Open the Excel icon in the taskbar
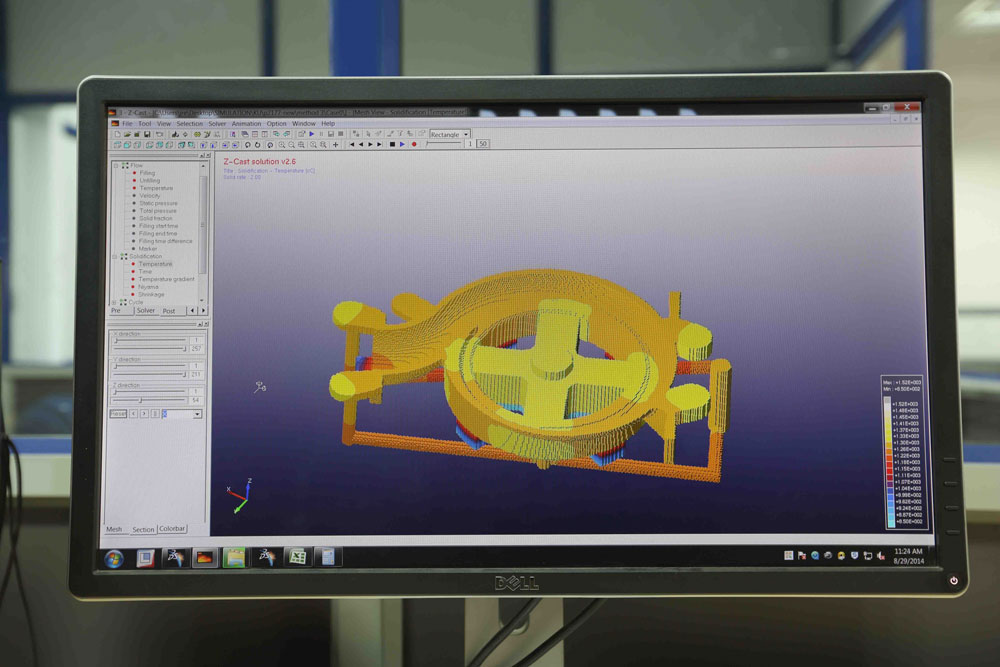The image size is (1000, 667). click(297, 557)
